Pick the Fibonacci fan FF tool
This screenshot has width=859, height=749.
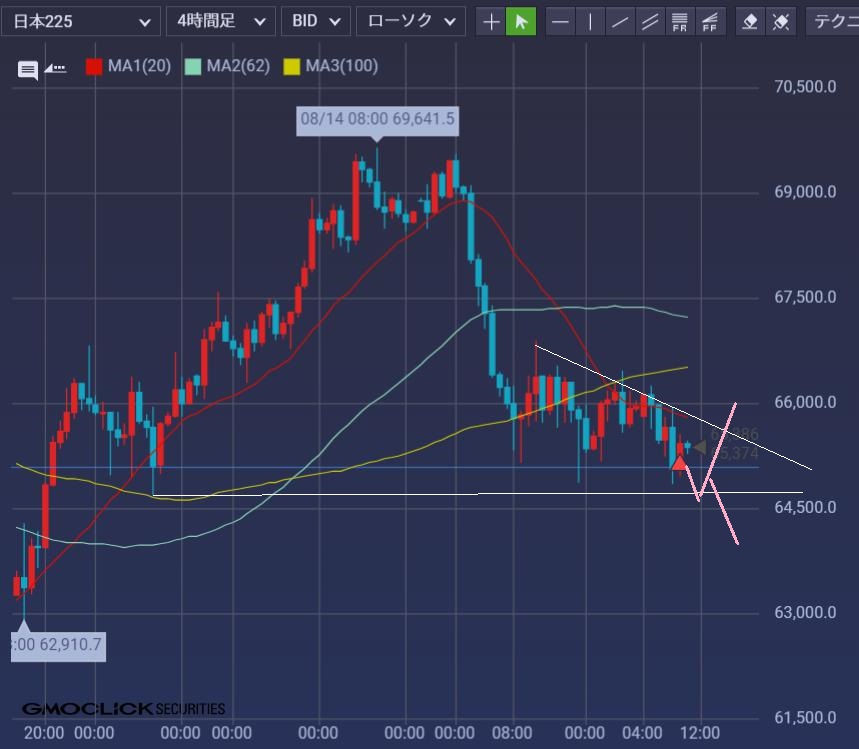710,22
